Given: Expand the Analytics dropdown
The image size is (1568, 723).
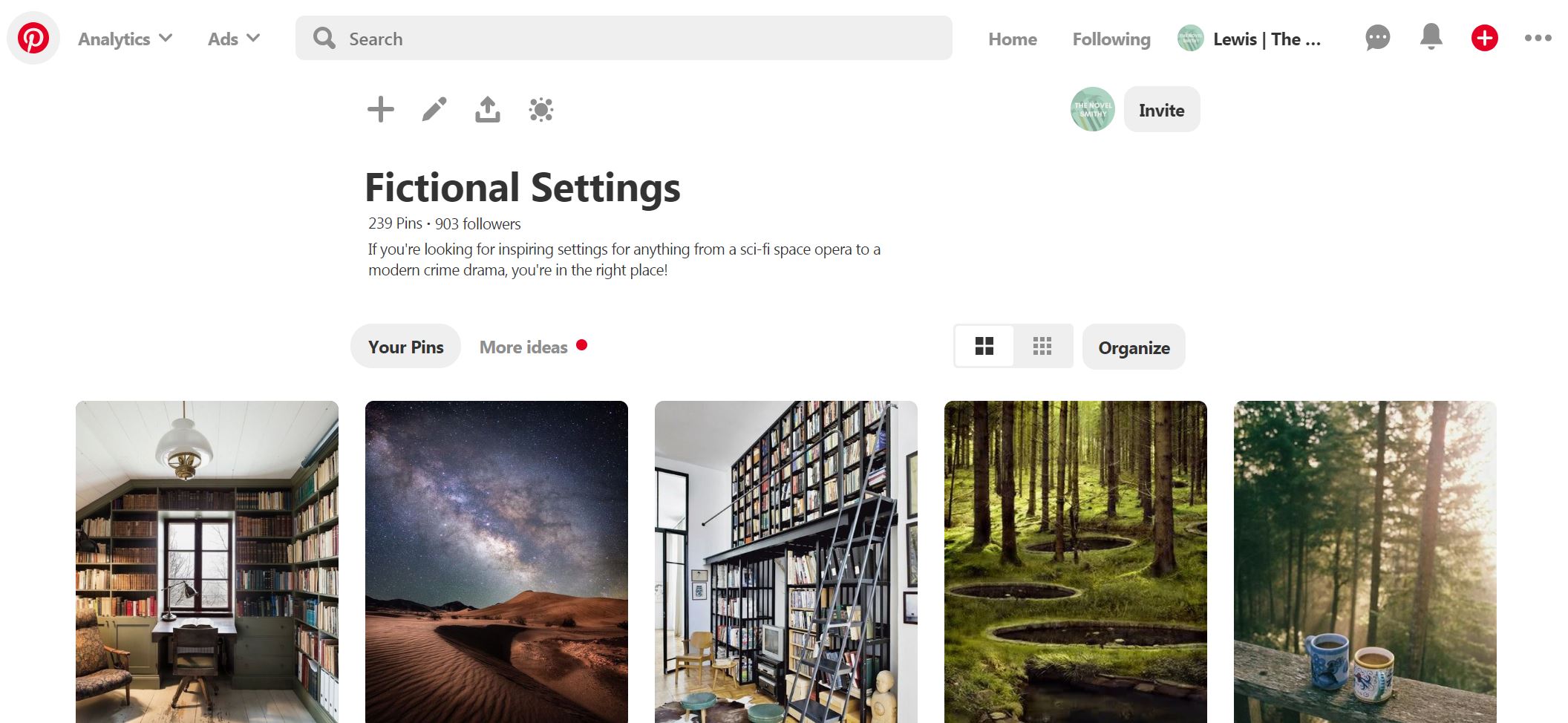Looking at the screenshot, I should [125, 39].
